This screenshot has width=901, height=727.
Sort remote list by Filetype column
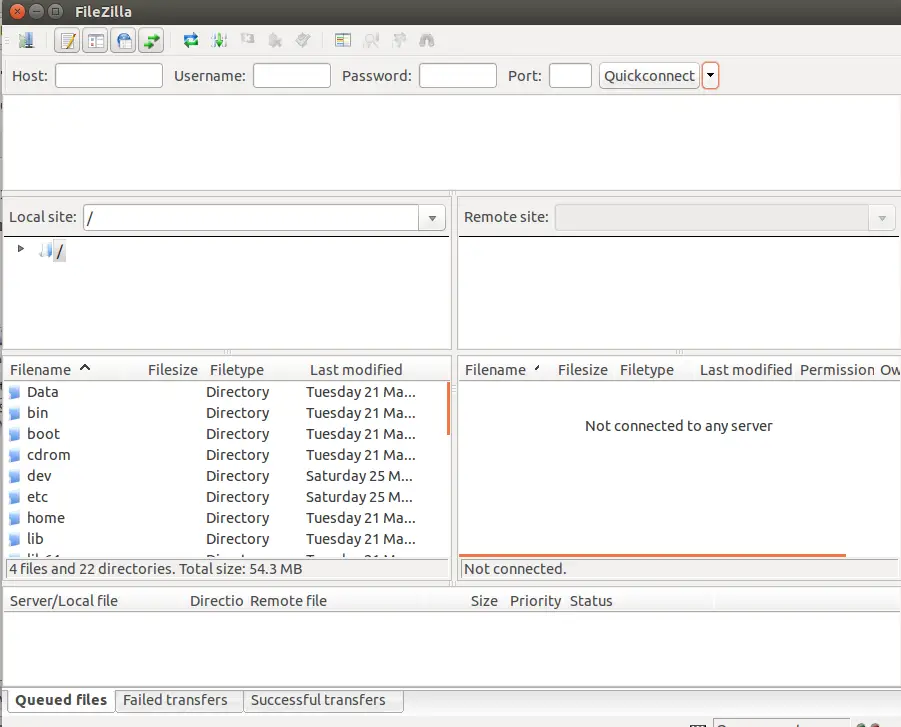[646, 370]
